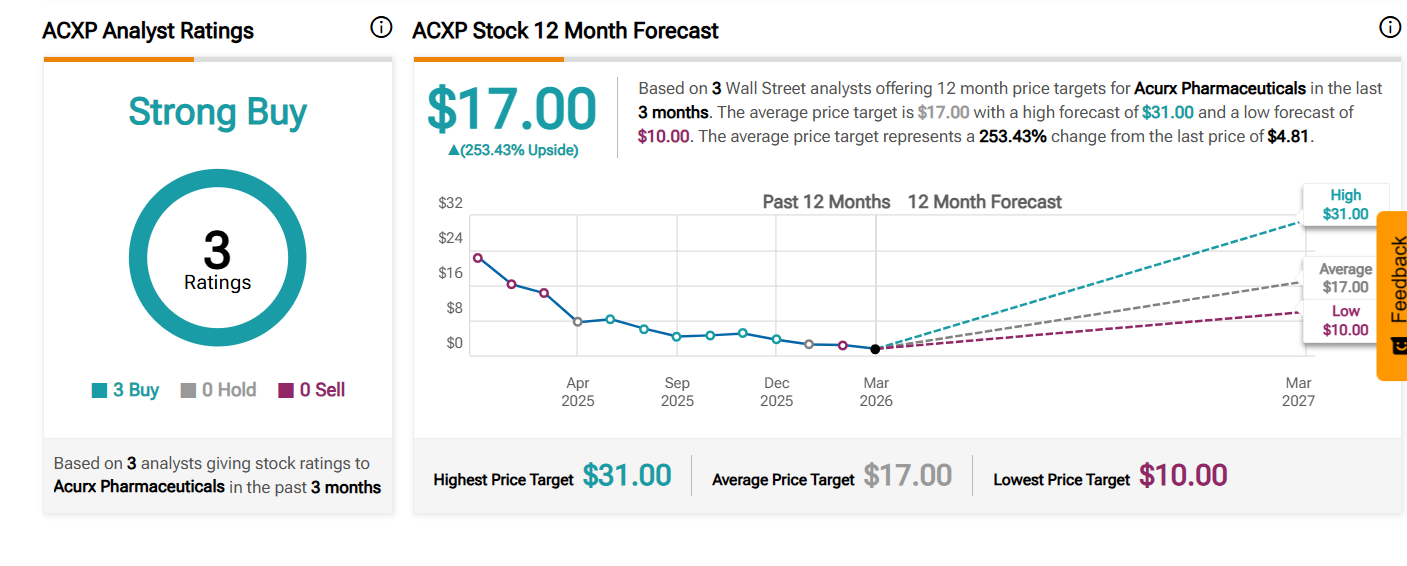Select the Low $10.00 forecast label
Screen dimensions: 1407x566
(1345, 321)
